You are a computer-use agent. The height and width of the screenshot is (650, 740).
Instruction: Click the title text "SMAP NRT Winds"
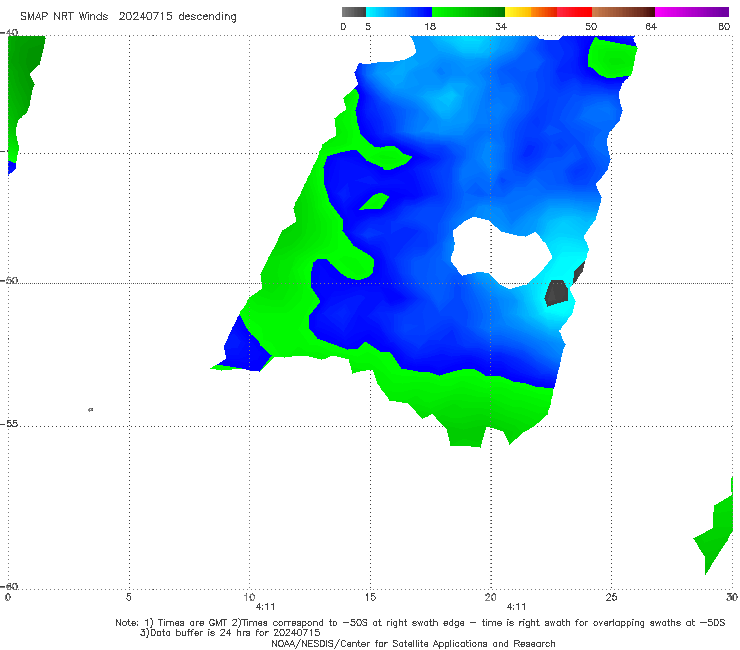pos(64,16)
